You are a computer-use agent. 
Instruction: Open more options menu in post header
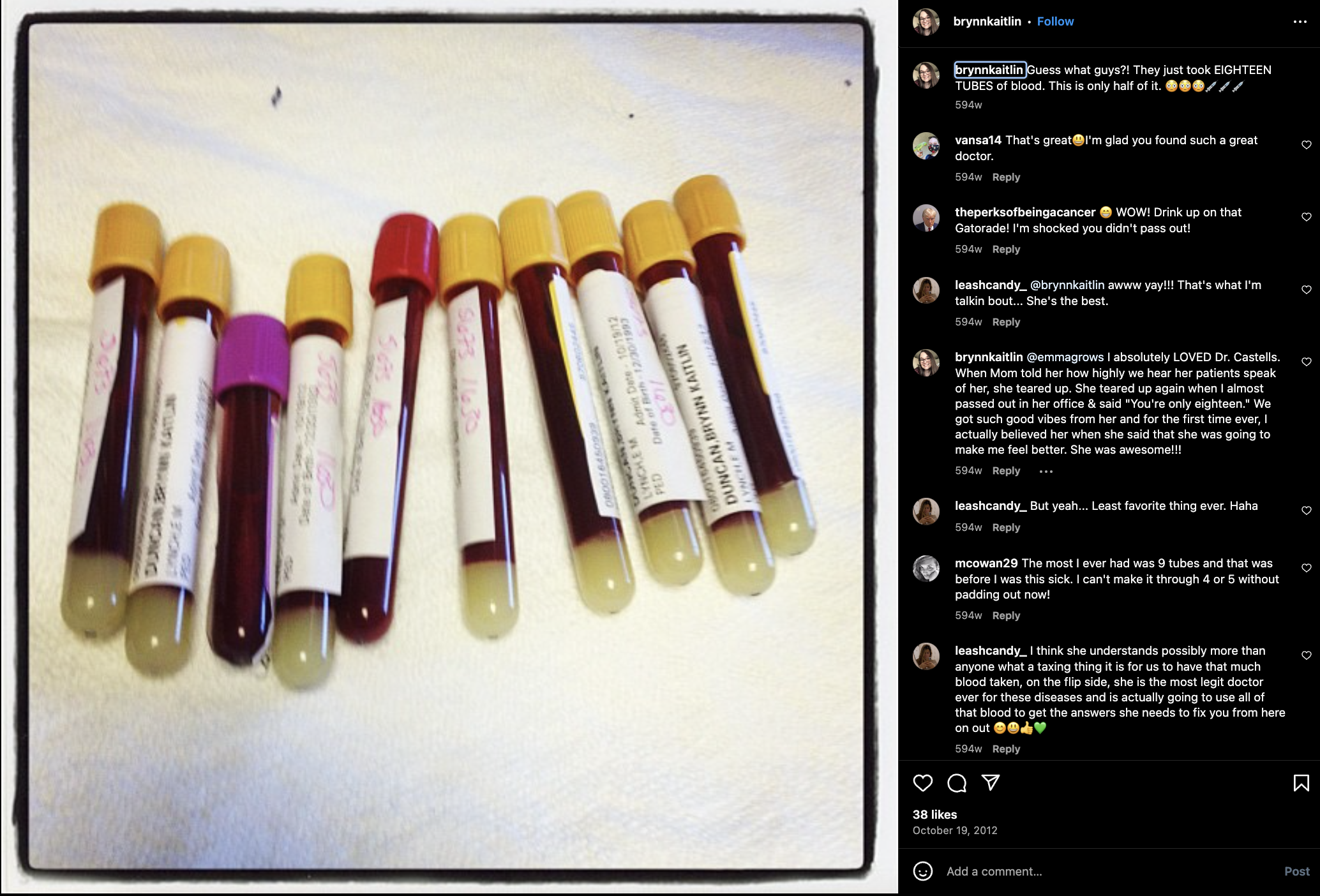[1300, 22]
